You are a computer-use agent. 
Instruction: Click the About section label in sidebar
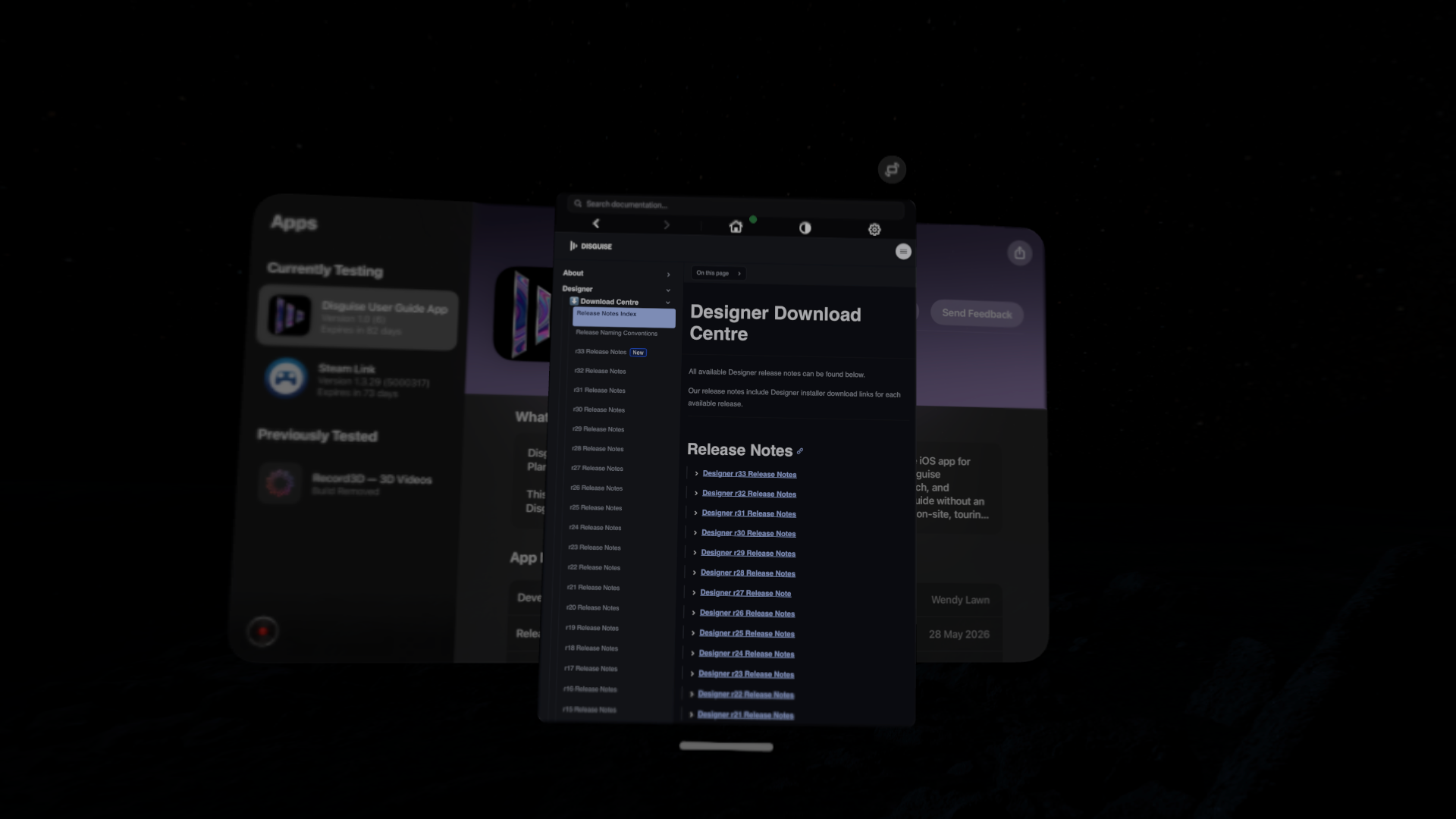[573, 273]
